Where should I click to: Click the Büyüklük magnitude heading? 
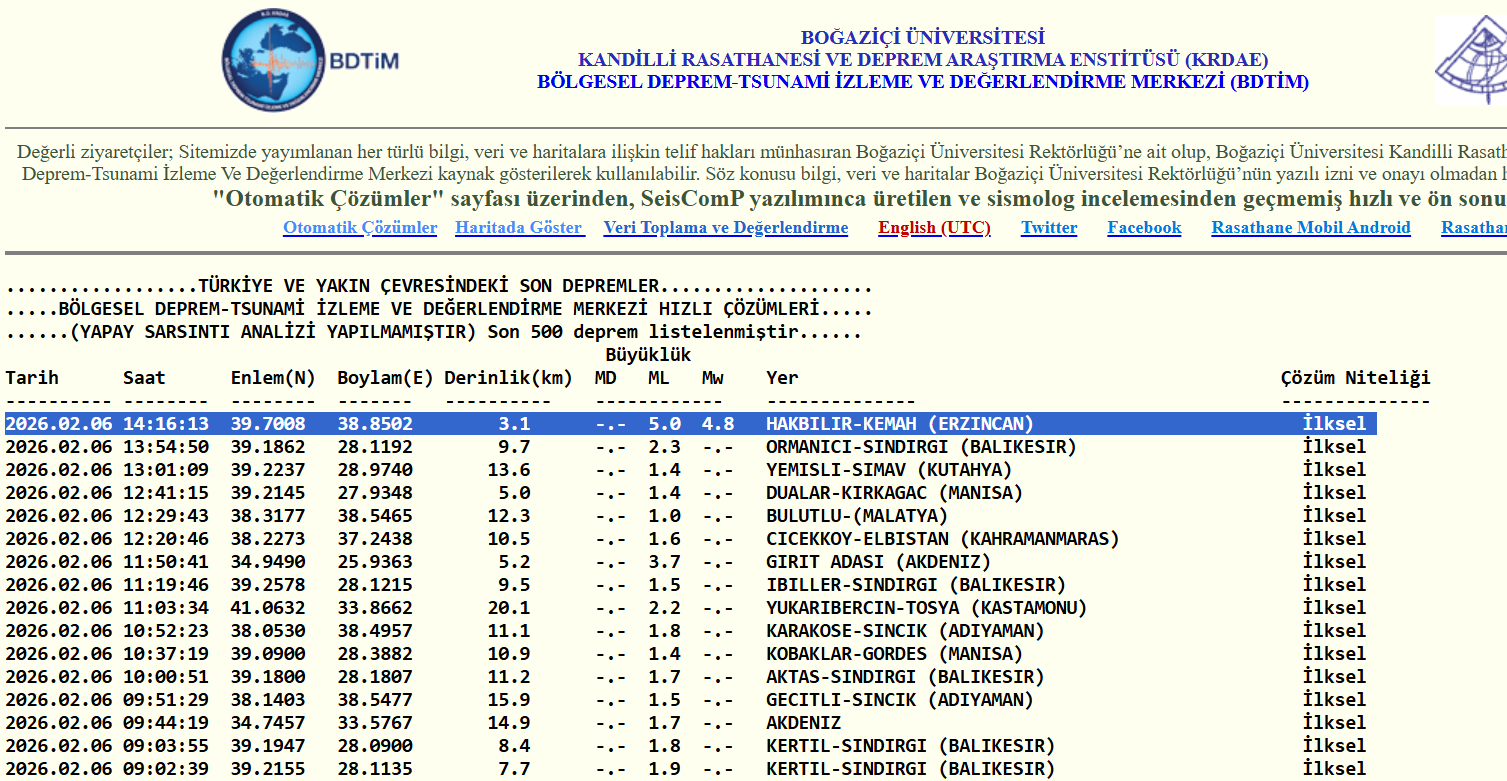647,355
